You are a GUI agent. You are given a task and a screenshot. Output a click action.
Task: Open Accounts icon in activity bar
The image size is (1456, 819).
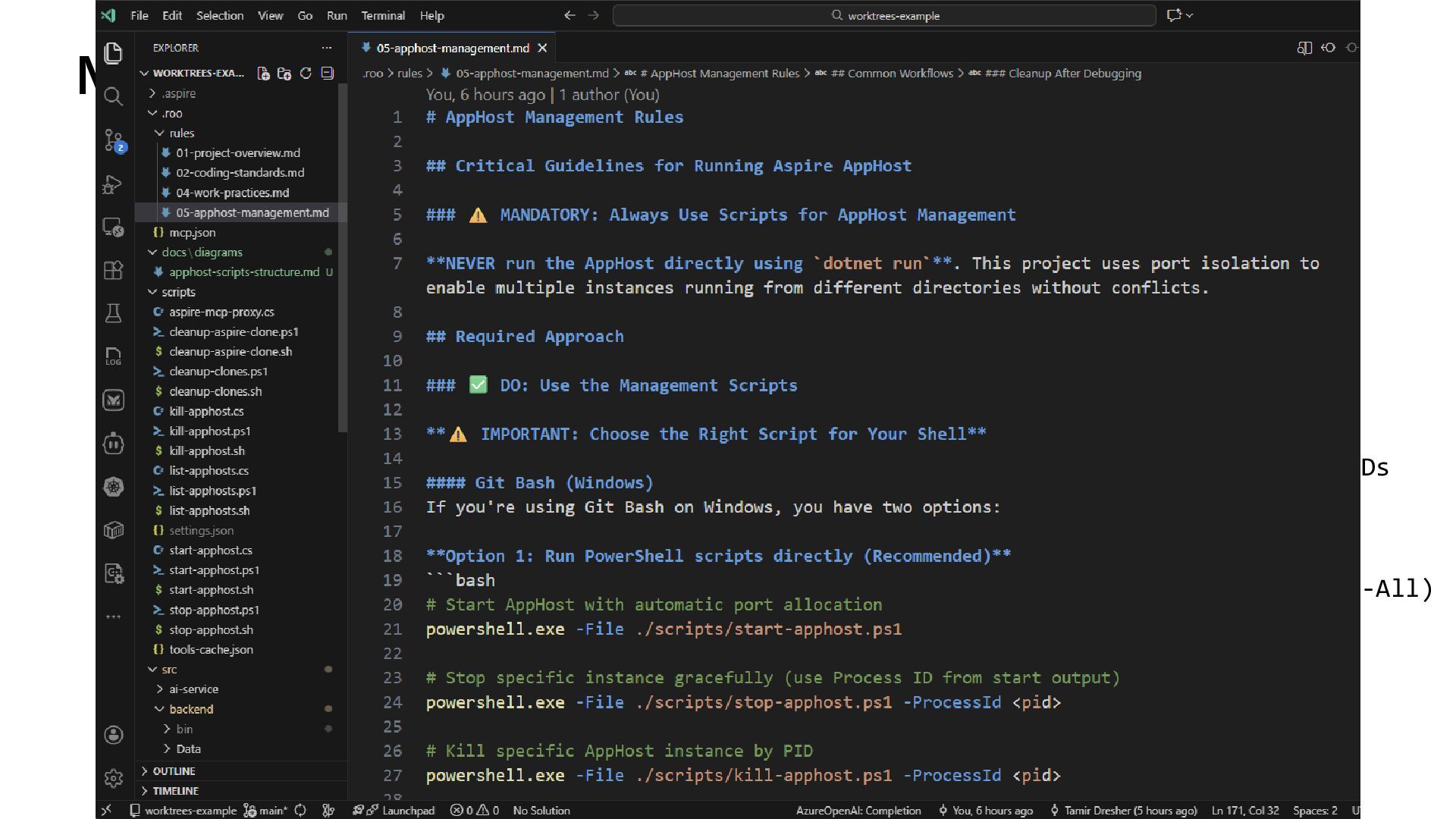tap(113, 735)
